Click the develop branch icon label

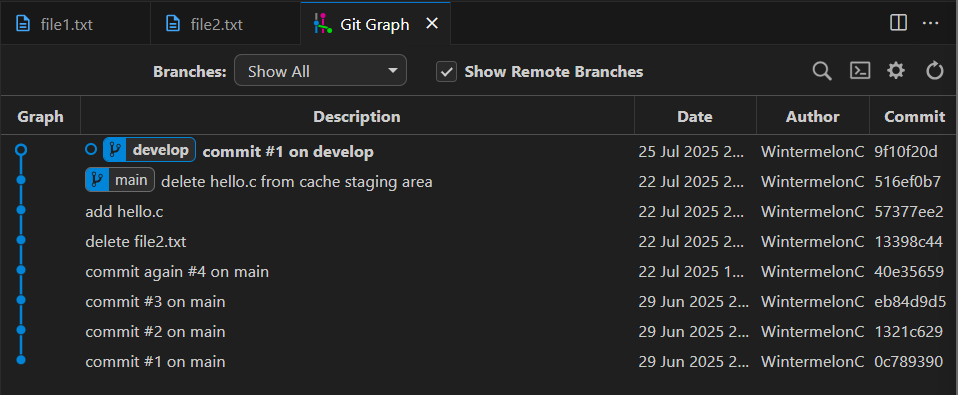point(149,150)
